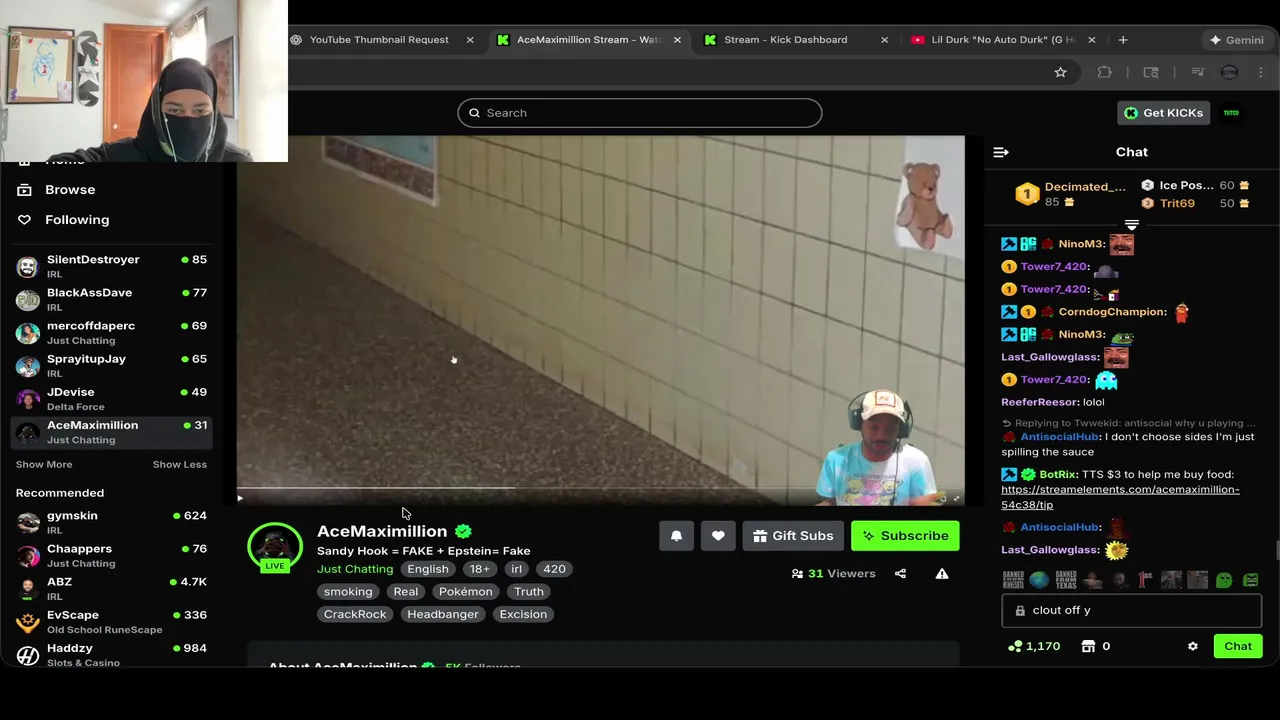The height and width of the screenshot is (720, 1280).
Task: Click Show Less in following list
Action: pos(180,464)
